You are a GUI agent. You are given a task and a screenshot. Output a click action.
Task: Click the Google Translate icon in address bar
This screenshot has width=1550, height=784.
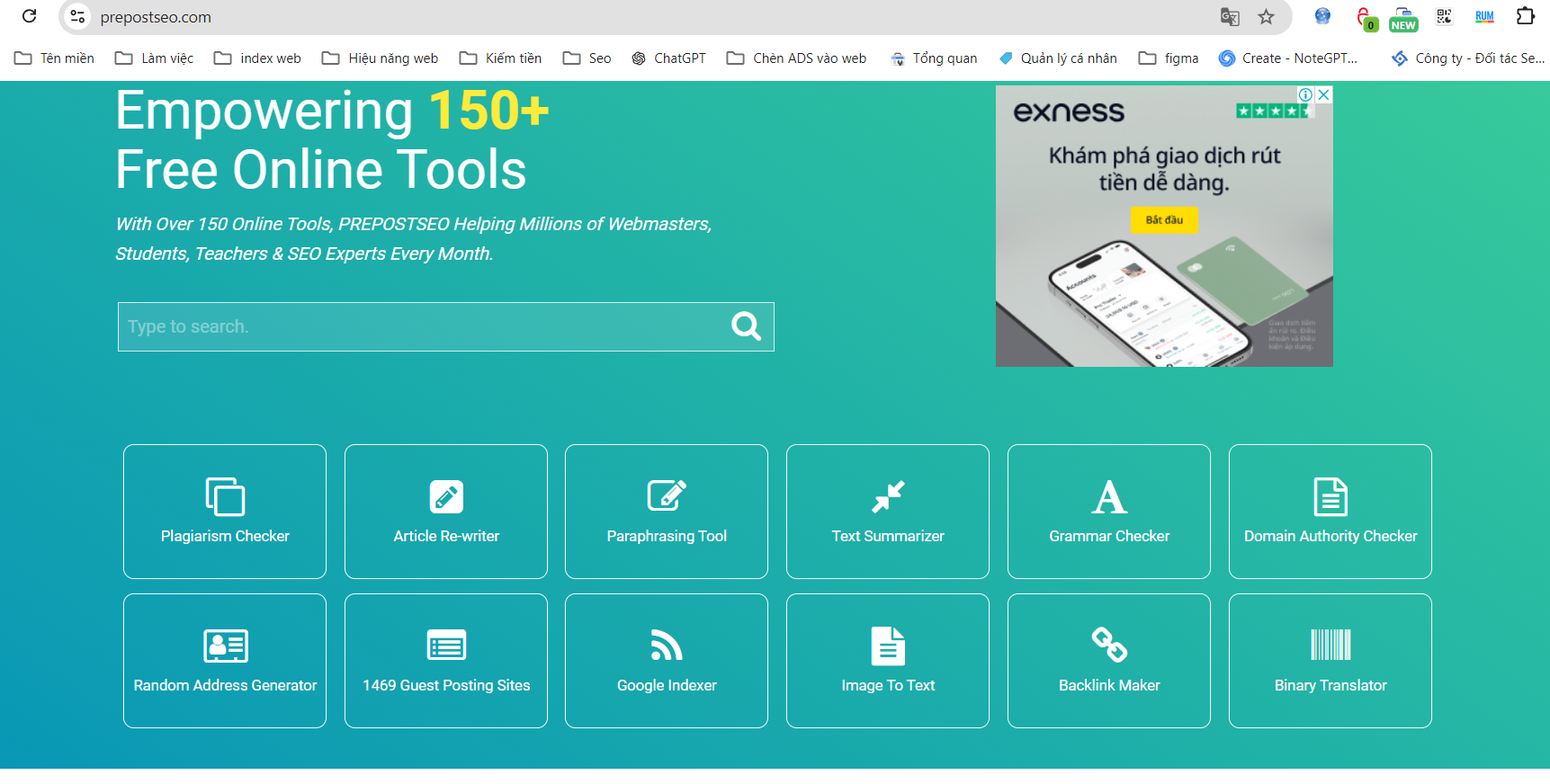coord(1230,17)
